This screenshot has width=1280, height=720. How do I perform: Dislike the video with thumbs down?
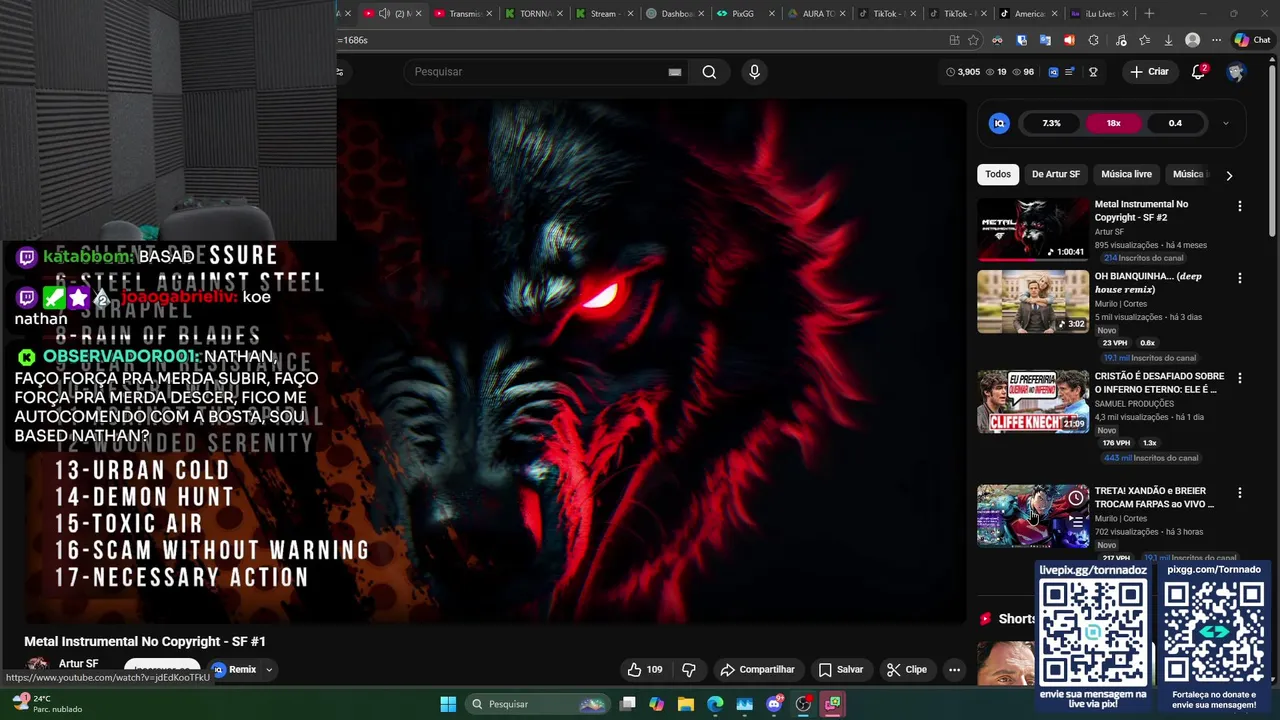[x=689, y=670]
